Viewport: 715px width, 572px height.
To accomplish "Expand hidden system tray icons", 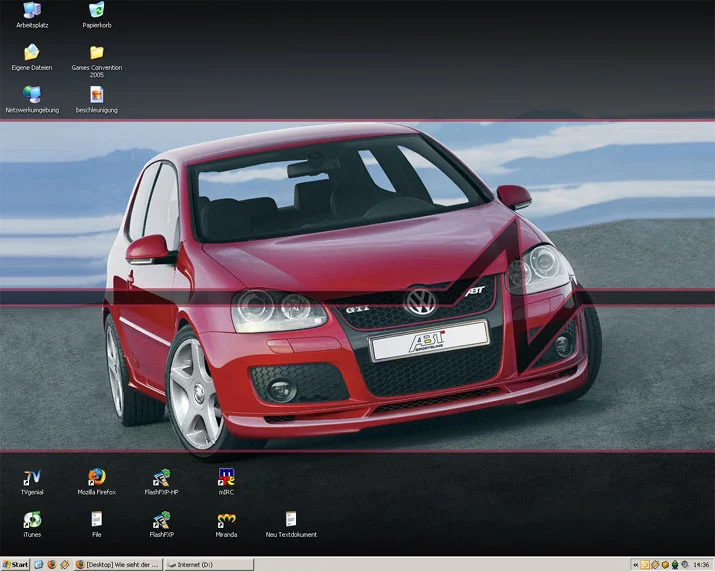I will (635, 564).
